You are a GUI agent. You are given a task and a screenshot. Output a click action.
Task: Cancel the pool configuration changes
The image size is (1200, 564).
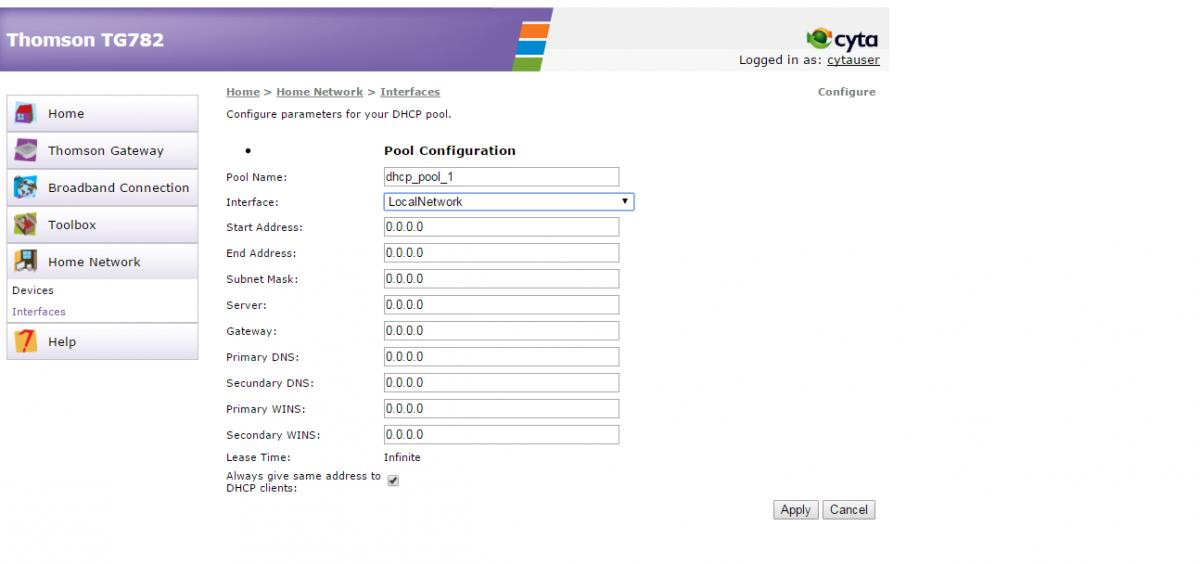(x=849, y=510)
